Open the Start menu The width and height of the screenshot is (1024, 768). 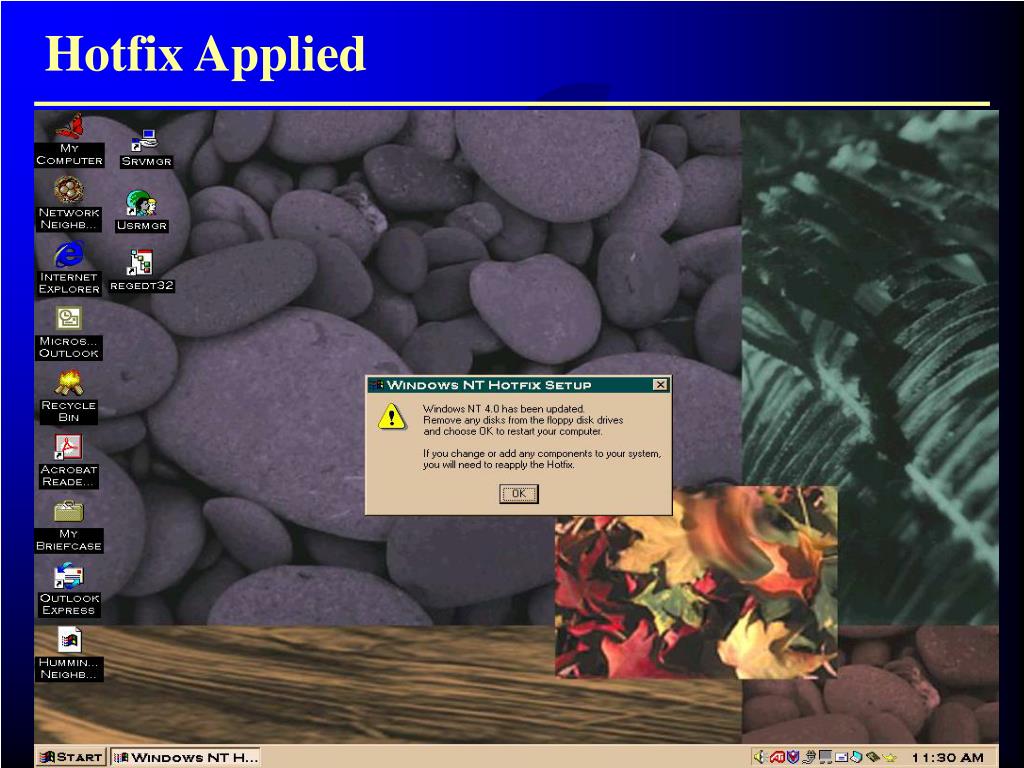point(71,757)
